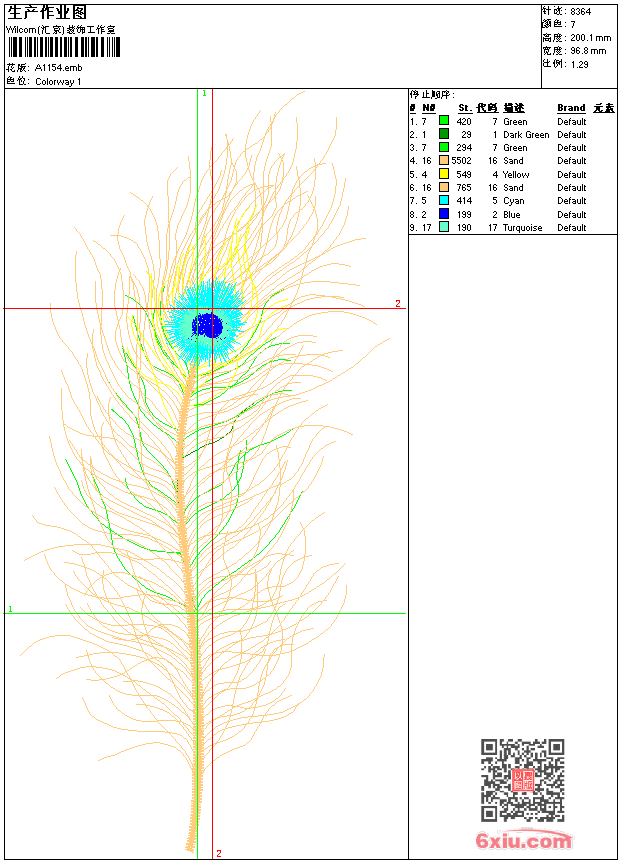This screenshot has height=860, width=620.
Task: Click the color count value 7 in header
Action: click(573, 25)
